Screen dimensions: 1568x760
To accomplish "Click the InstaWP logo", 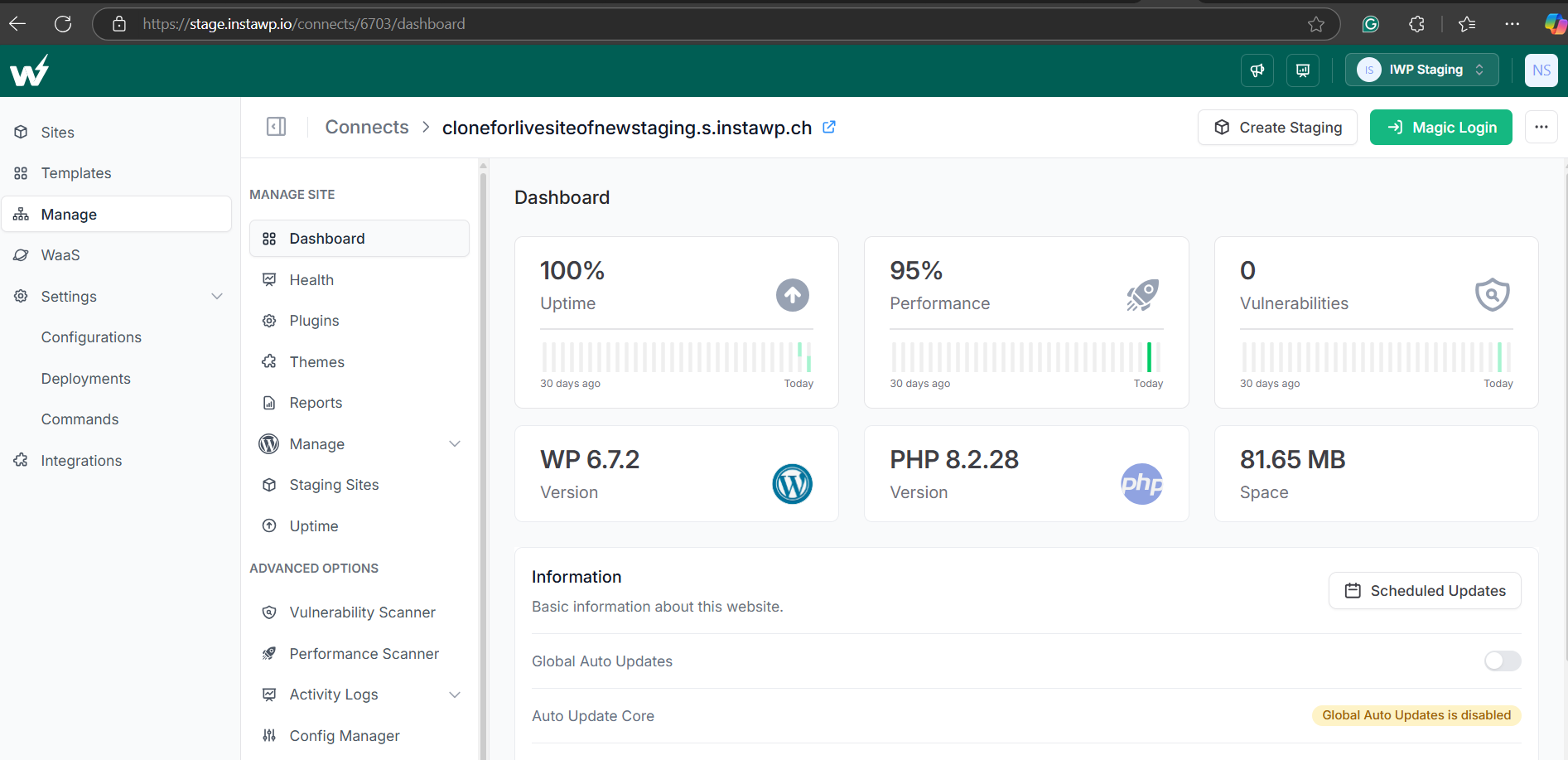I will click(x=30, y=70).
